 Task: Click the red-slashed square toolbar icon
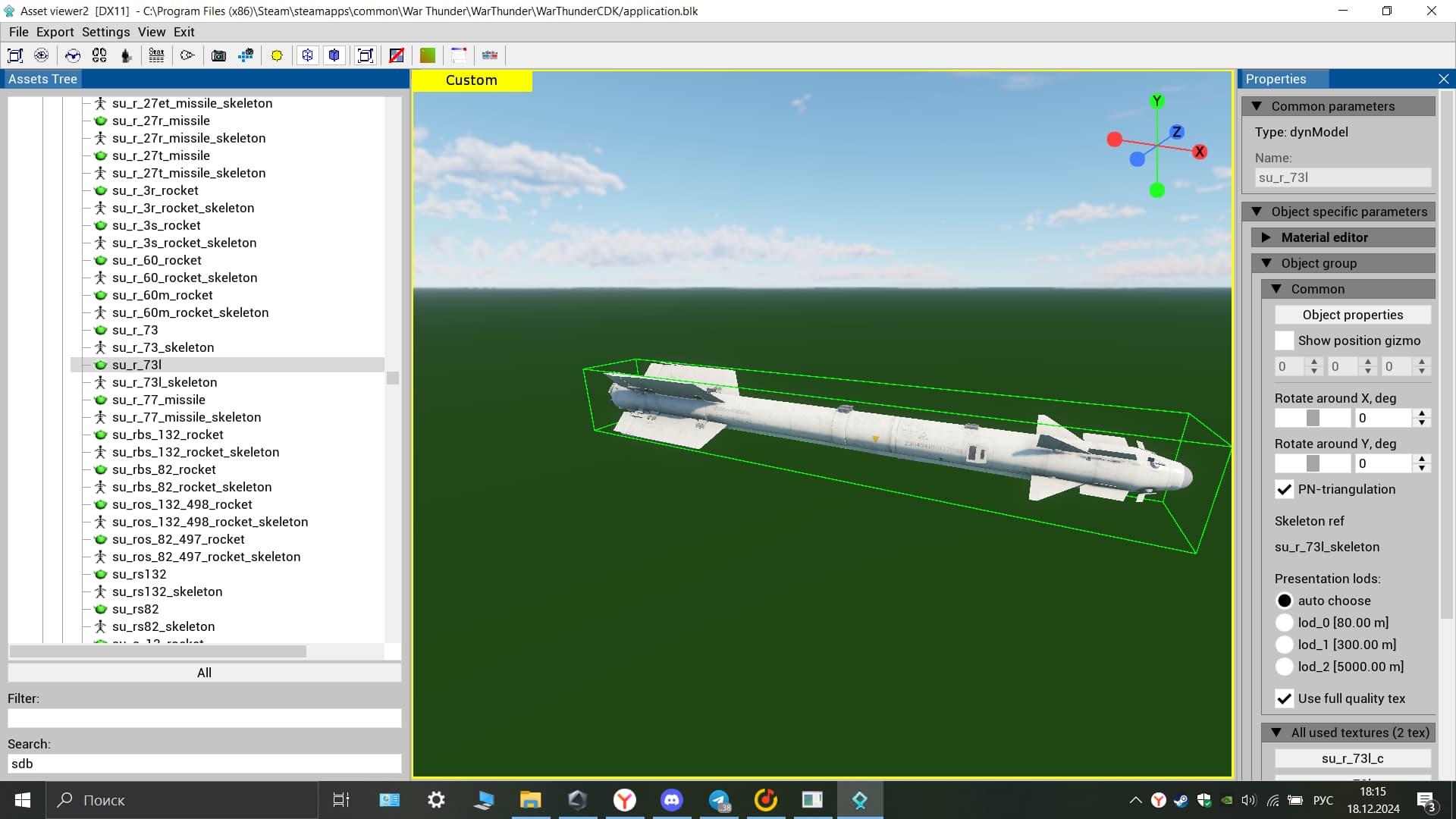[397, 55]
